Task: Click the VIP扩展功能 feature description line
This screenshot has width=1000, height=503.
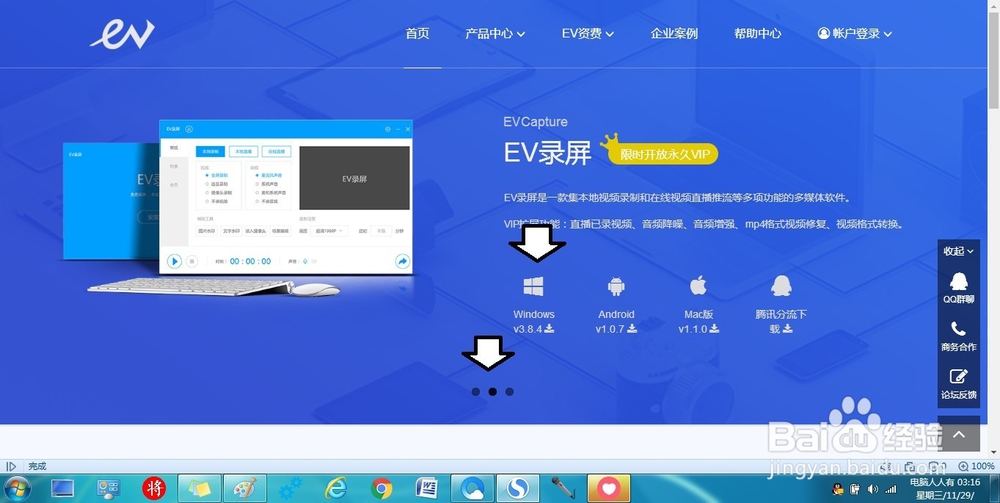Action: click(704, 224)
